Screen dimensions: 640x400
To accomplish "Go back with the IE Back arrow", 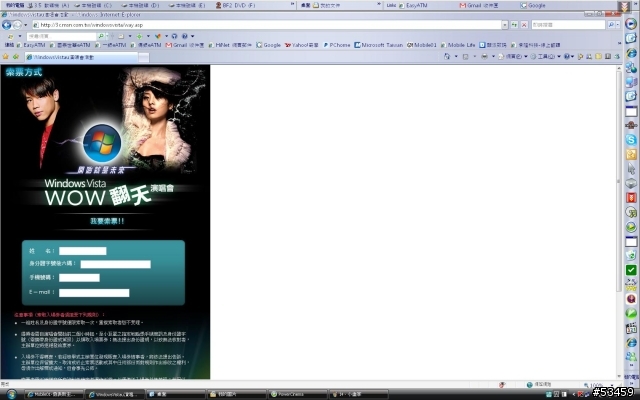I will (x=7, y=25).
